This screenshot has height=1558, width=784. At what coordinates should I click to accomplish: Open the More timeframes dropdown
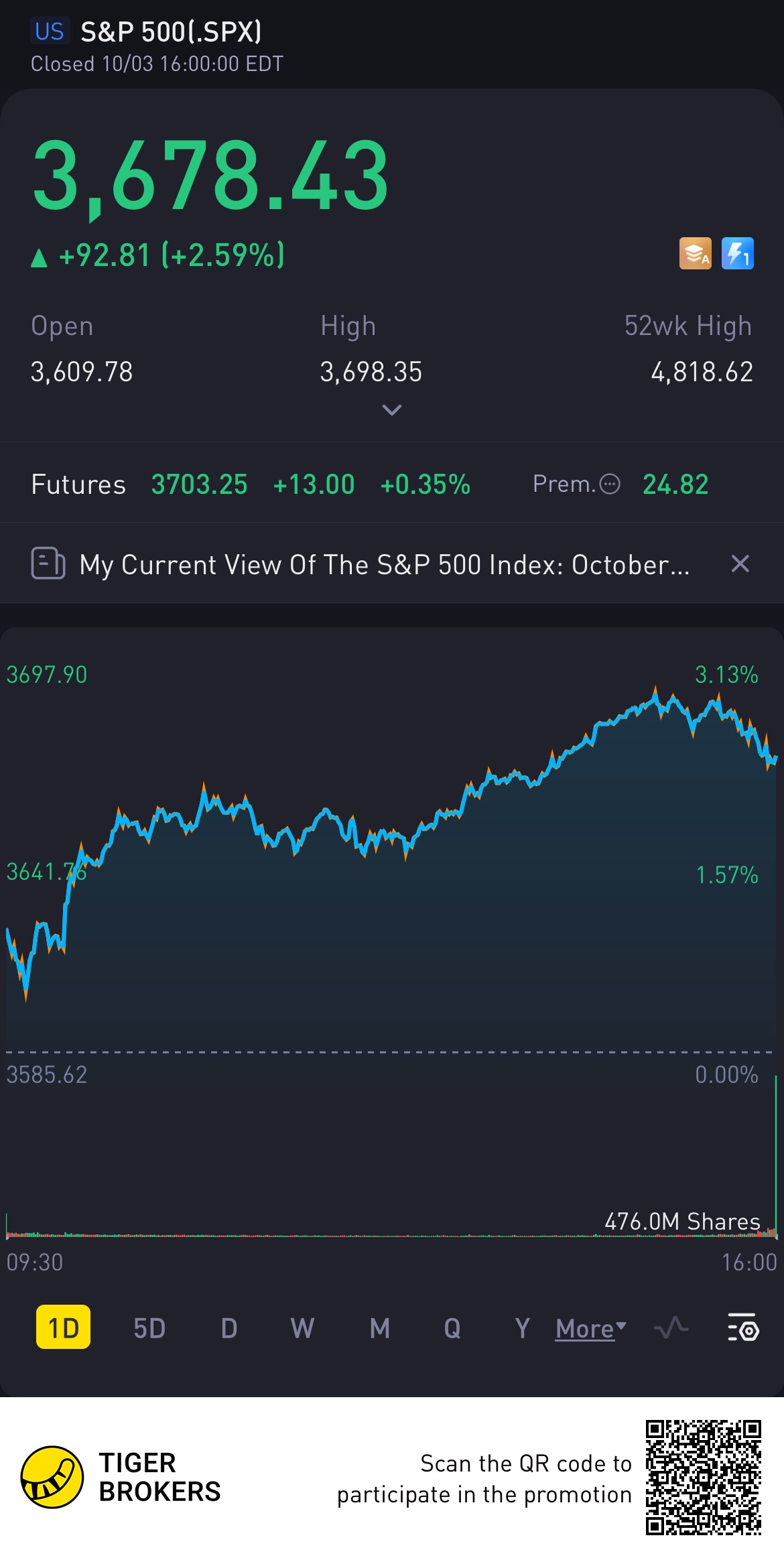(x=590, y=1328)
